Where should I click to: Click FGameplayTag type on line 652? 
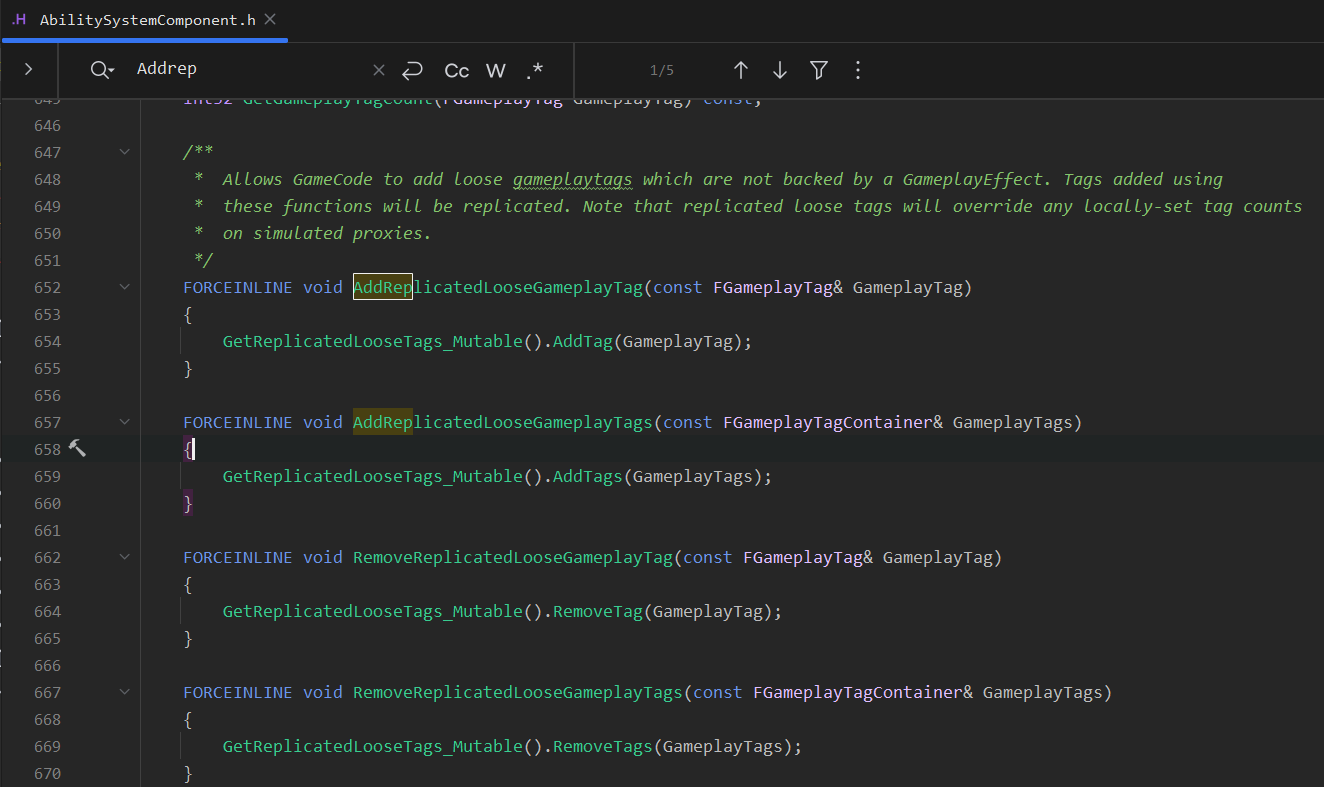773,287
